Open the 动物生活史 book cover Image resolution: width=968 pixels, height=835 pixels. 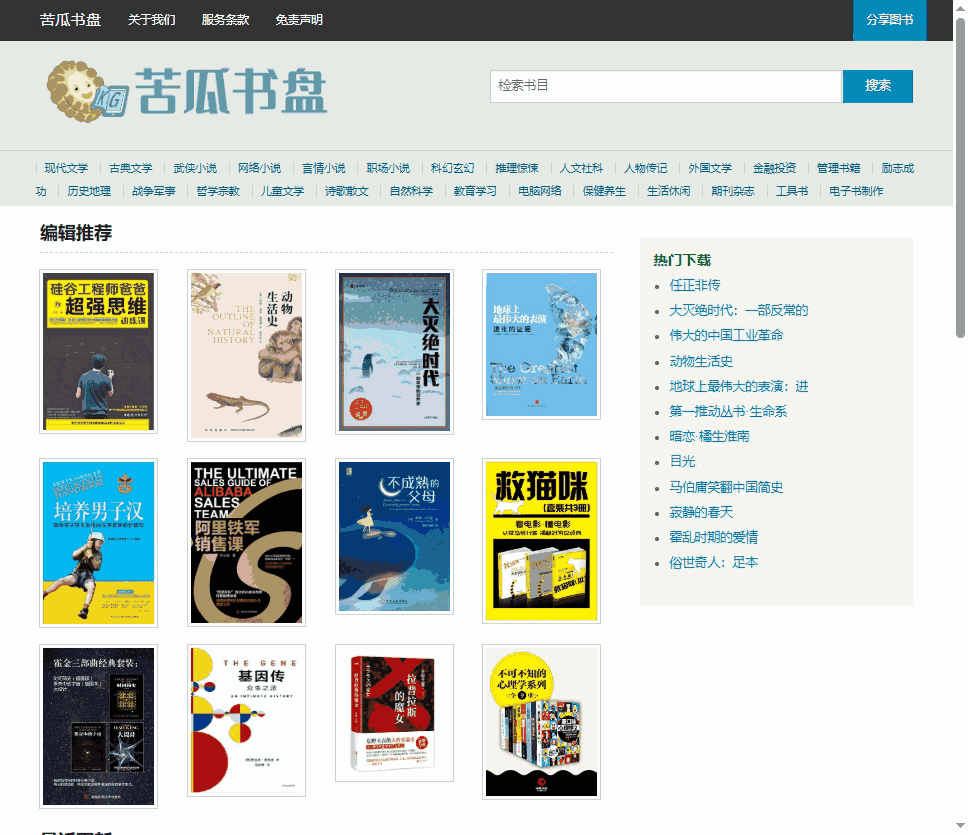[246, 355]
